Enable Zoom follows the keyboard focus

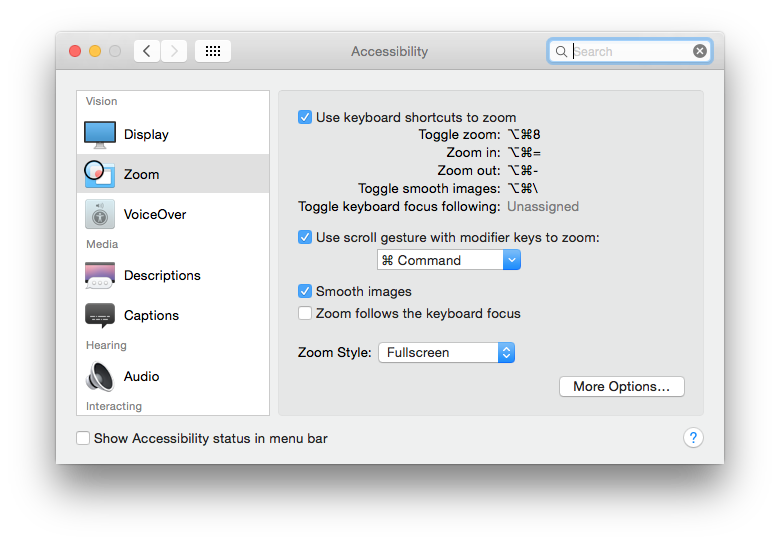(x=305, y=313)
